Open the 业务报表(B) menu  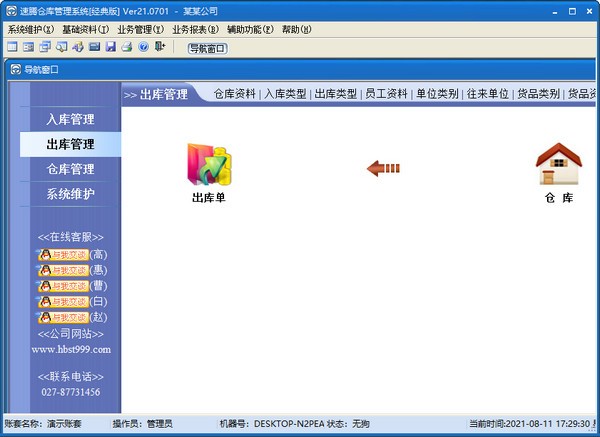195,29
